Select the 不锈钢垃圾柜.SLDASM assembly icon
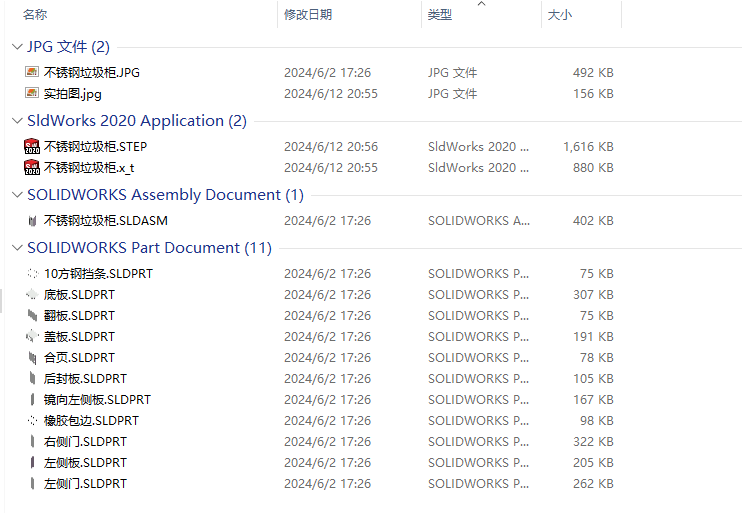742x513 pixels. pos(32,221)
